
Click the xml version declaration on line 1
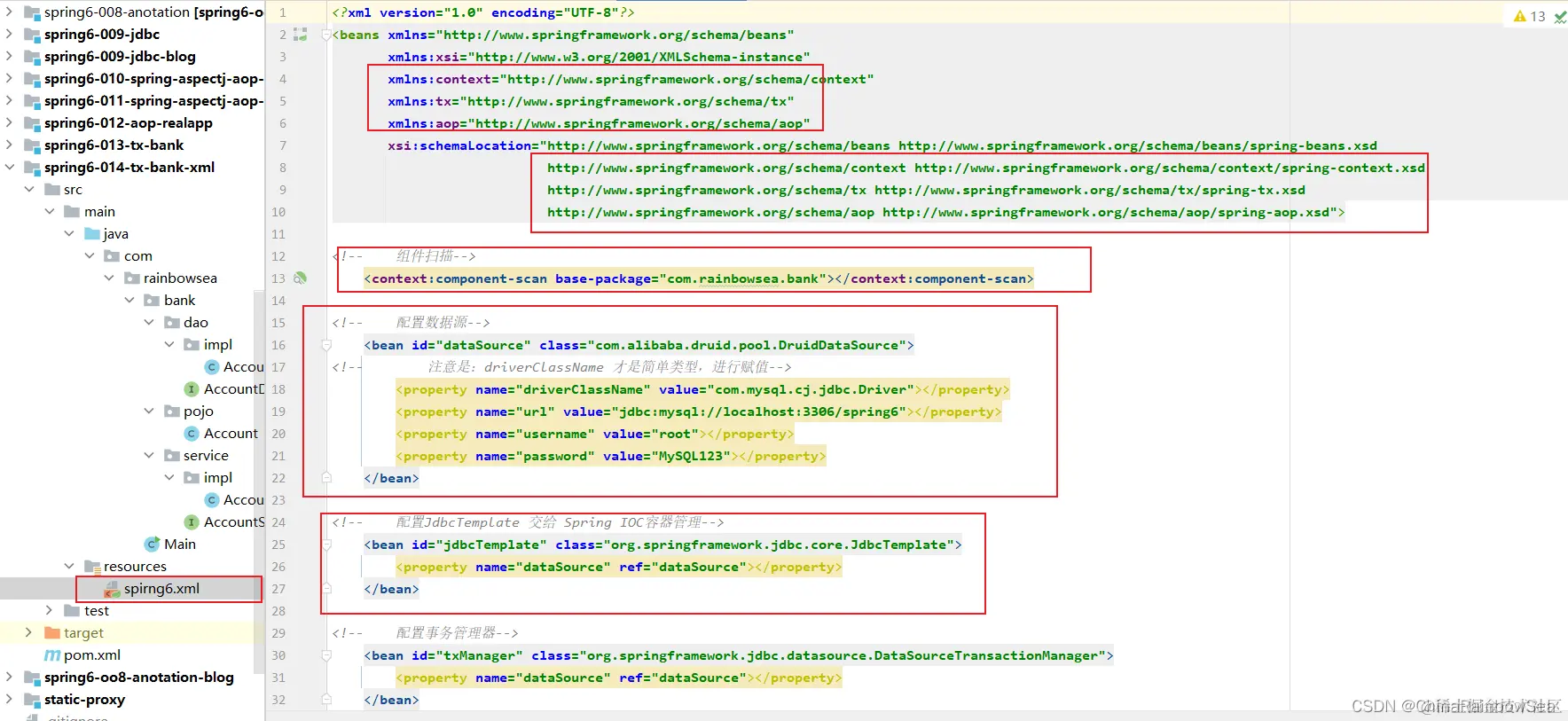[x=483, y=12]
